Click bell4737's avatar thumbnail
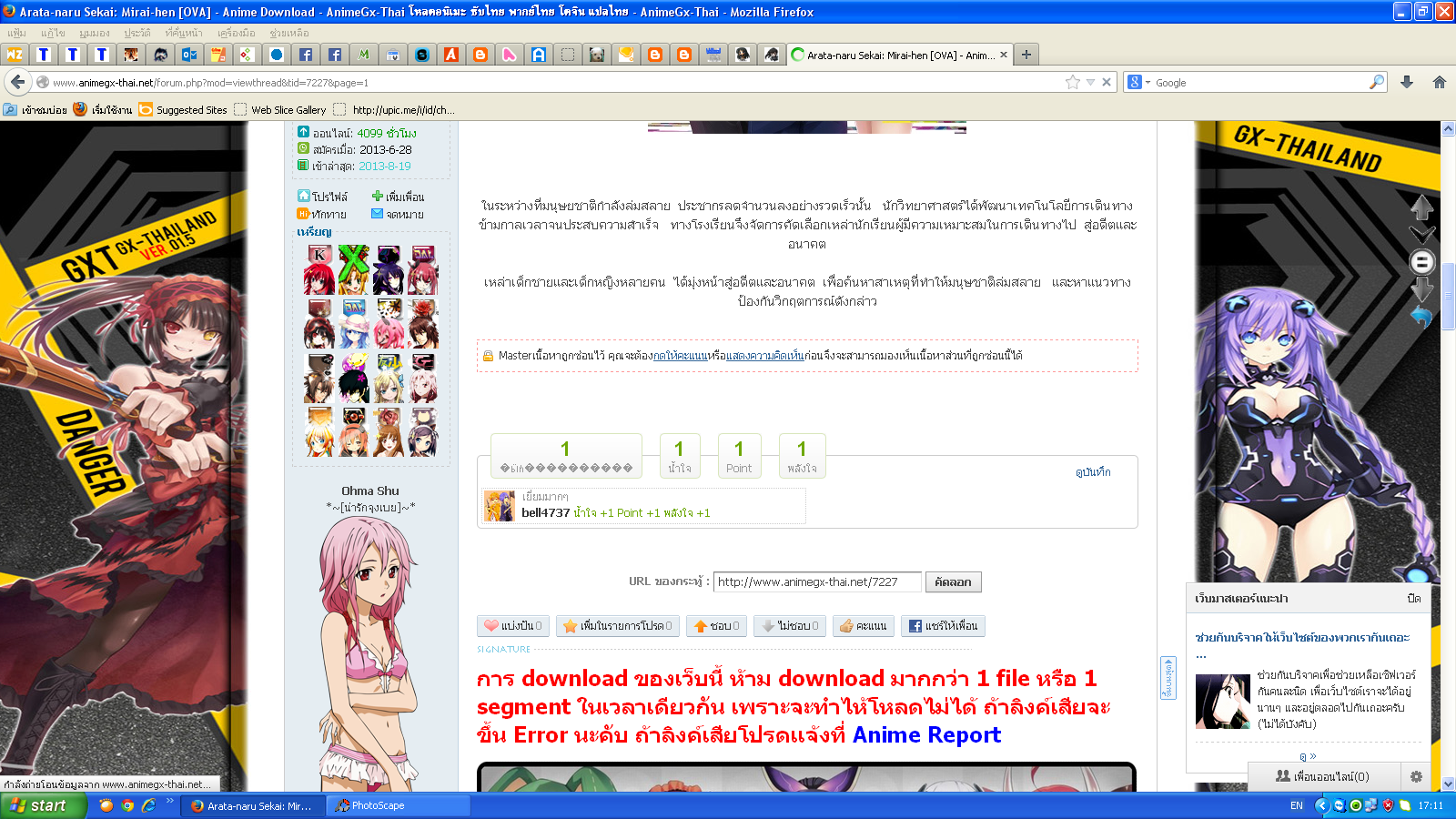This screenshot has width=1456, height=819. [x=500, y=506]
